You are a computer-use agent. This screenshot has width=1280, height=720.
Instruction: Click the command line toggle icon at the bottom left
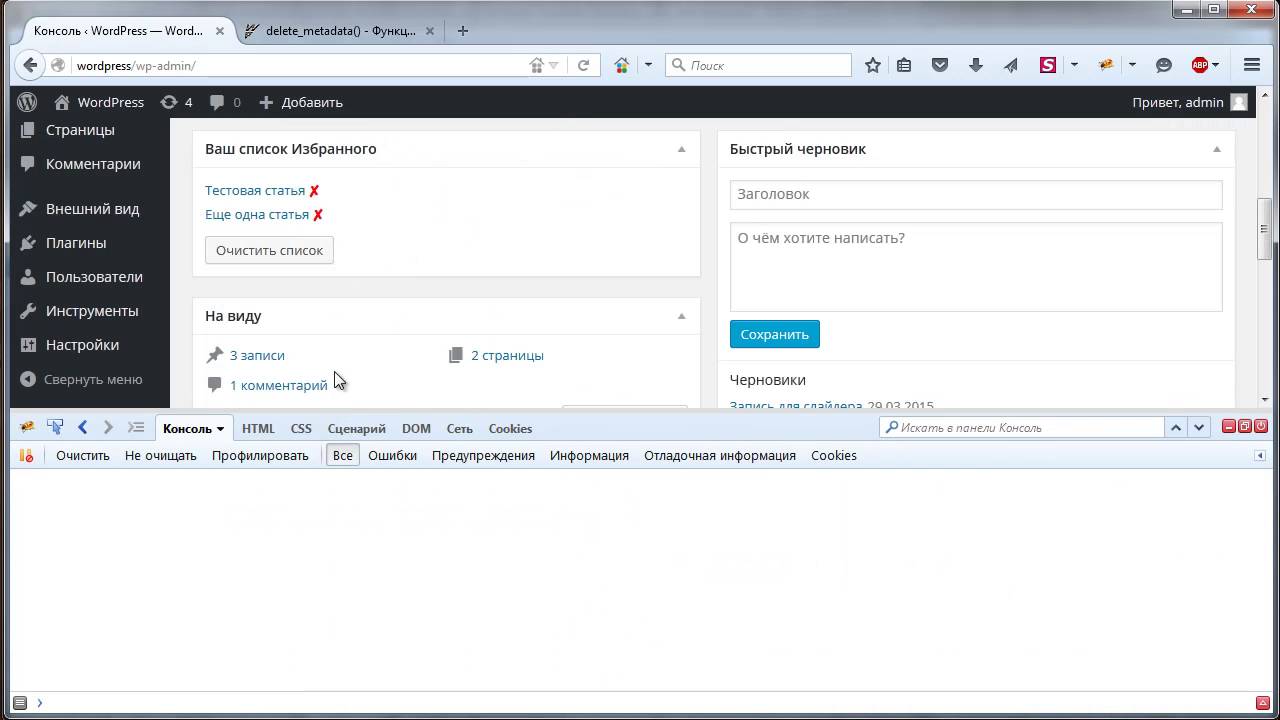20,703
